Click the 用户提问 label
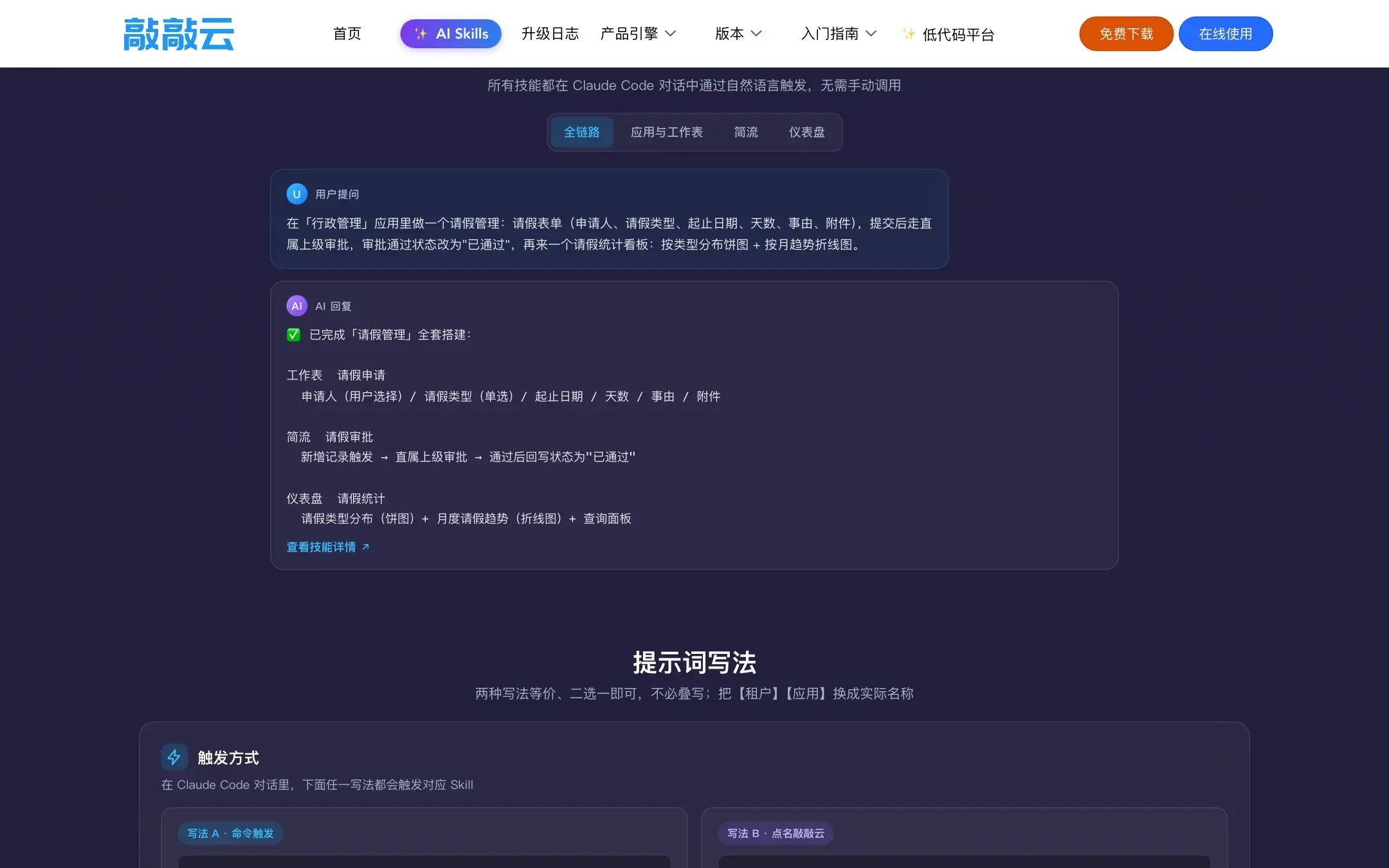1389x868 pixels. [x=337, y=194]
